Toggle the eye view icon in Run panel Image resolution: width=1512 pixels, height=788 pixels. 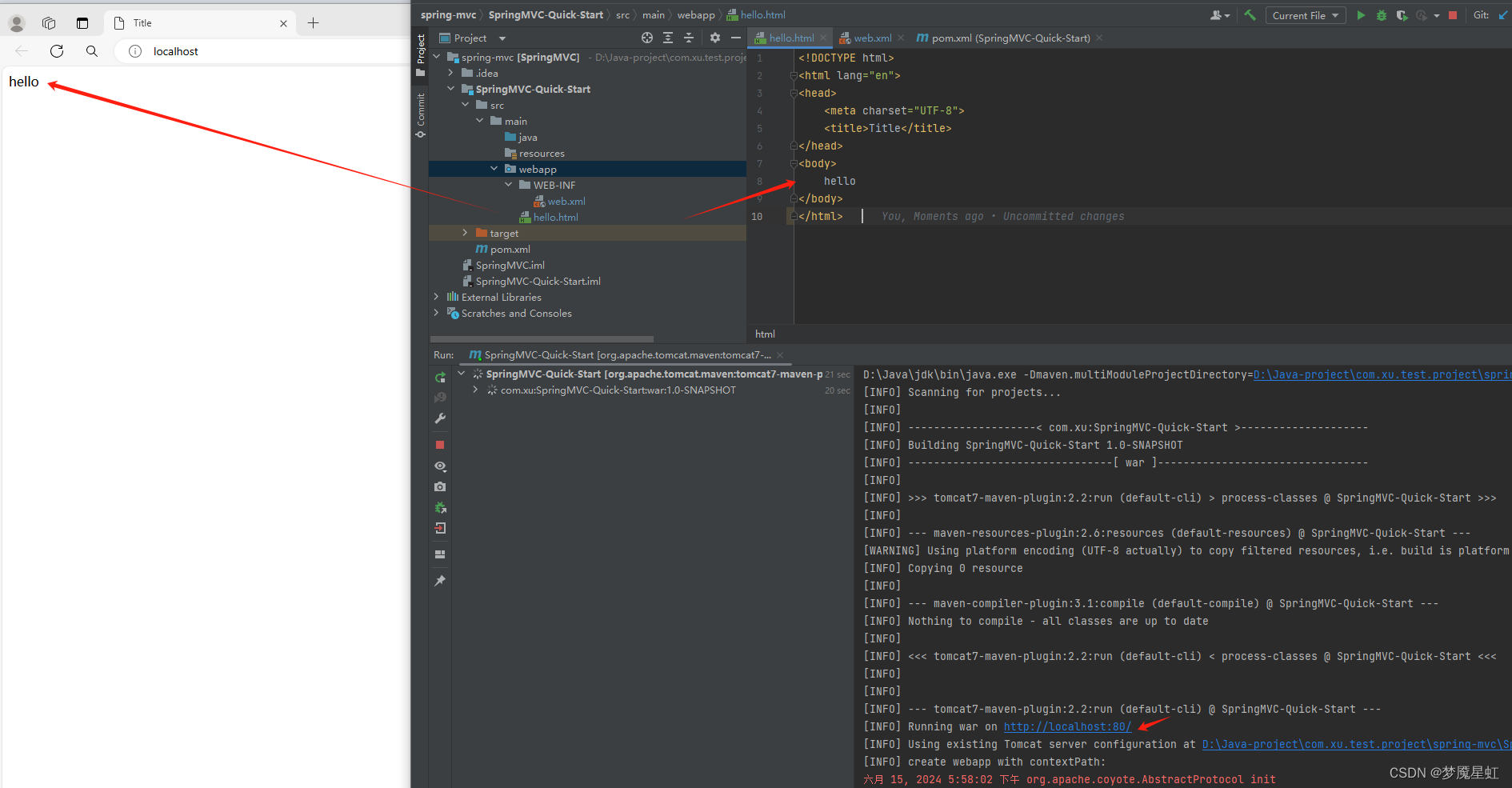coord(440,466)
